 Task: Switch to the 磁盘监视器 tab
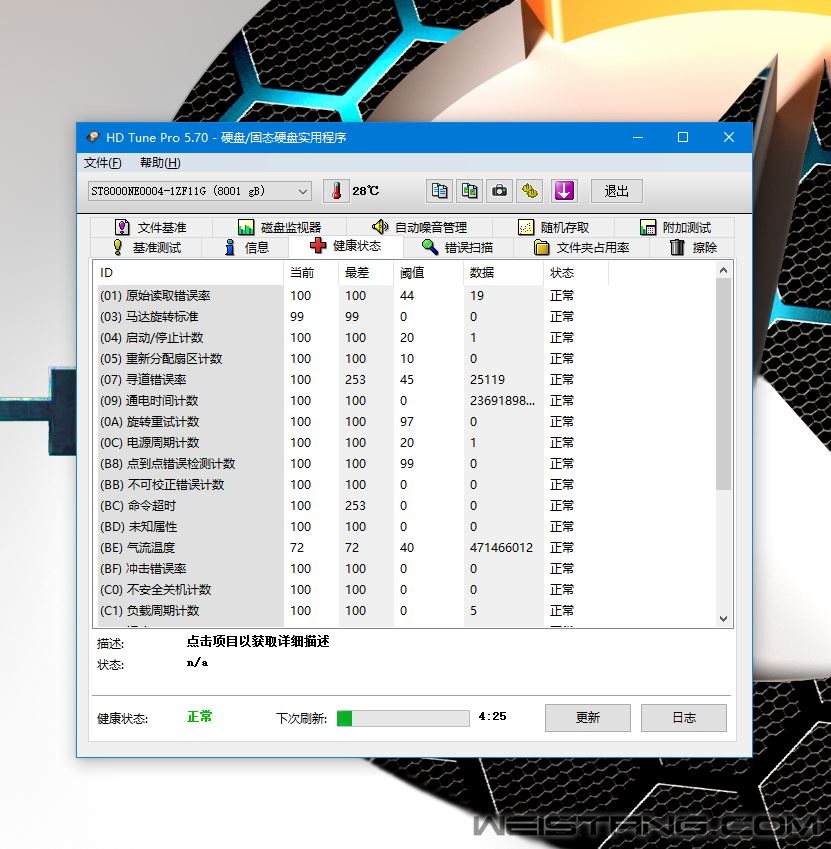(x=279, y=227)
